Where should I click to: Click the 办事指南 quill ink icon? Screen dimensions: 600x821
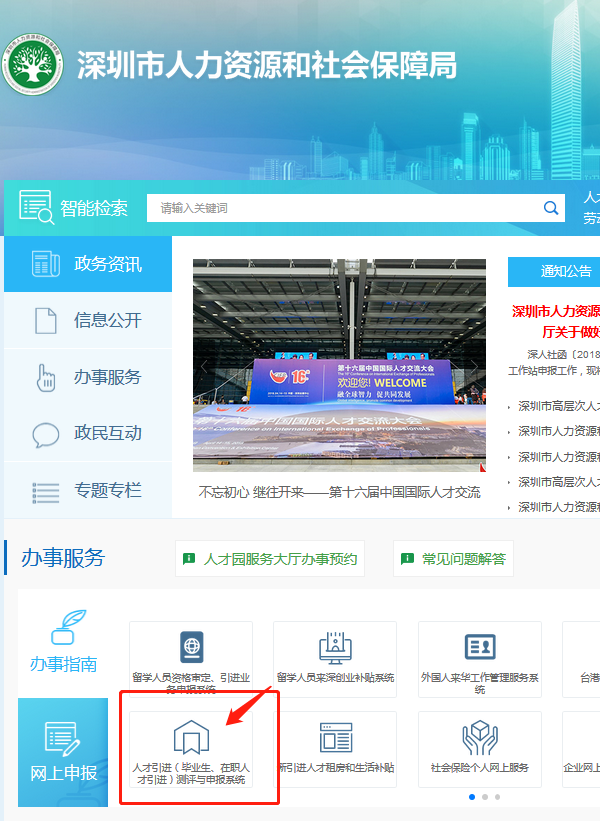coord(68,627)
